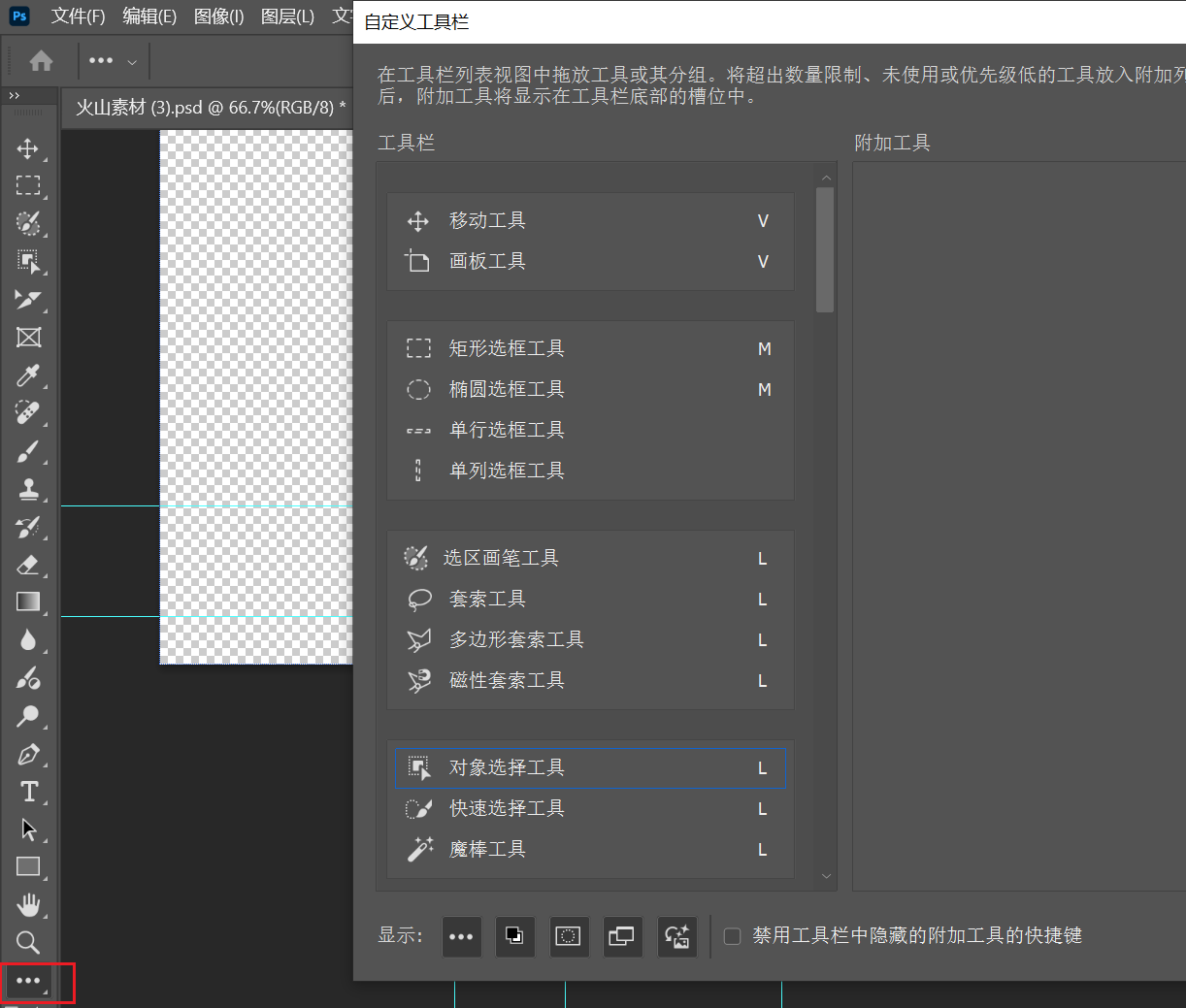Select the Brush tool
Viewport: 1186px width, 1008px height.
(x=29, y=451)
